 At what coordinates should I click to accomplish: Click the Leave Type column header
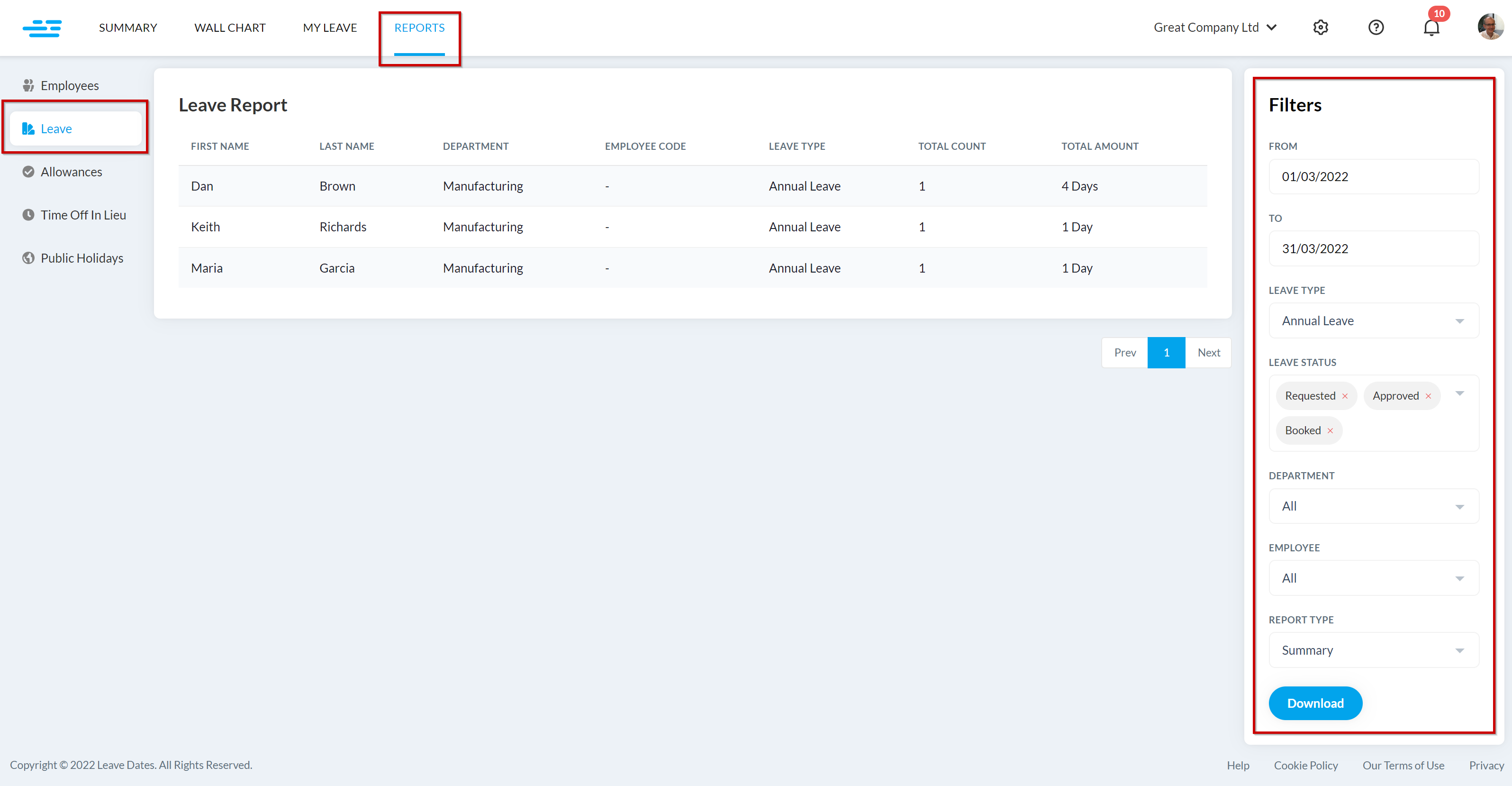click(x=797, y=146)
